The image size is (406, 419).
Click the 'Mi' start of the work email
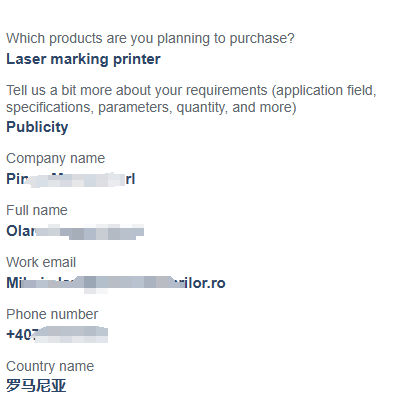pyautogui.click(x=14, y=283)
